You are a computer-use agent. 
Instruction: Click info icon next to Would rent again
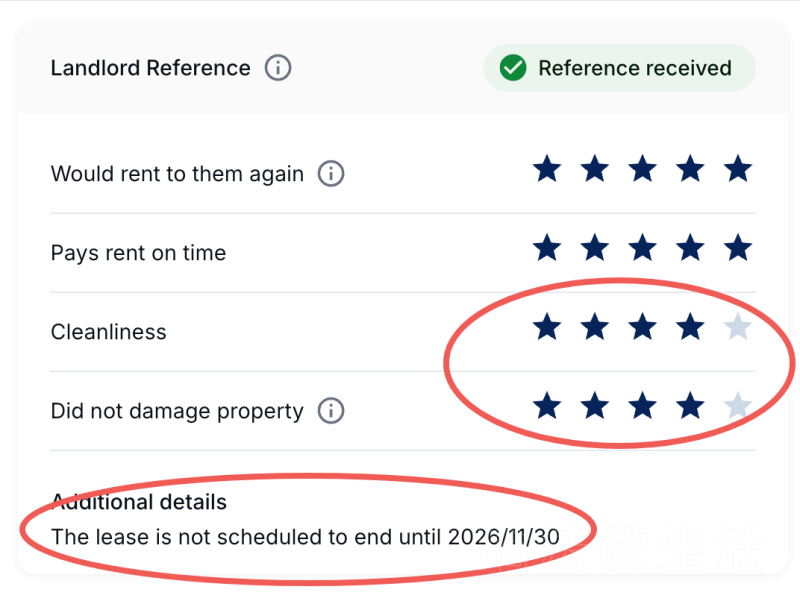[331, 173]
